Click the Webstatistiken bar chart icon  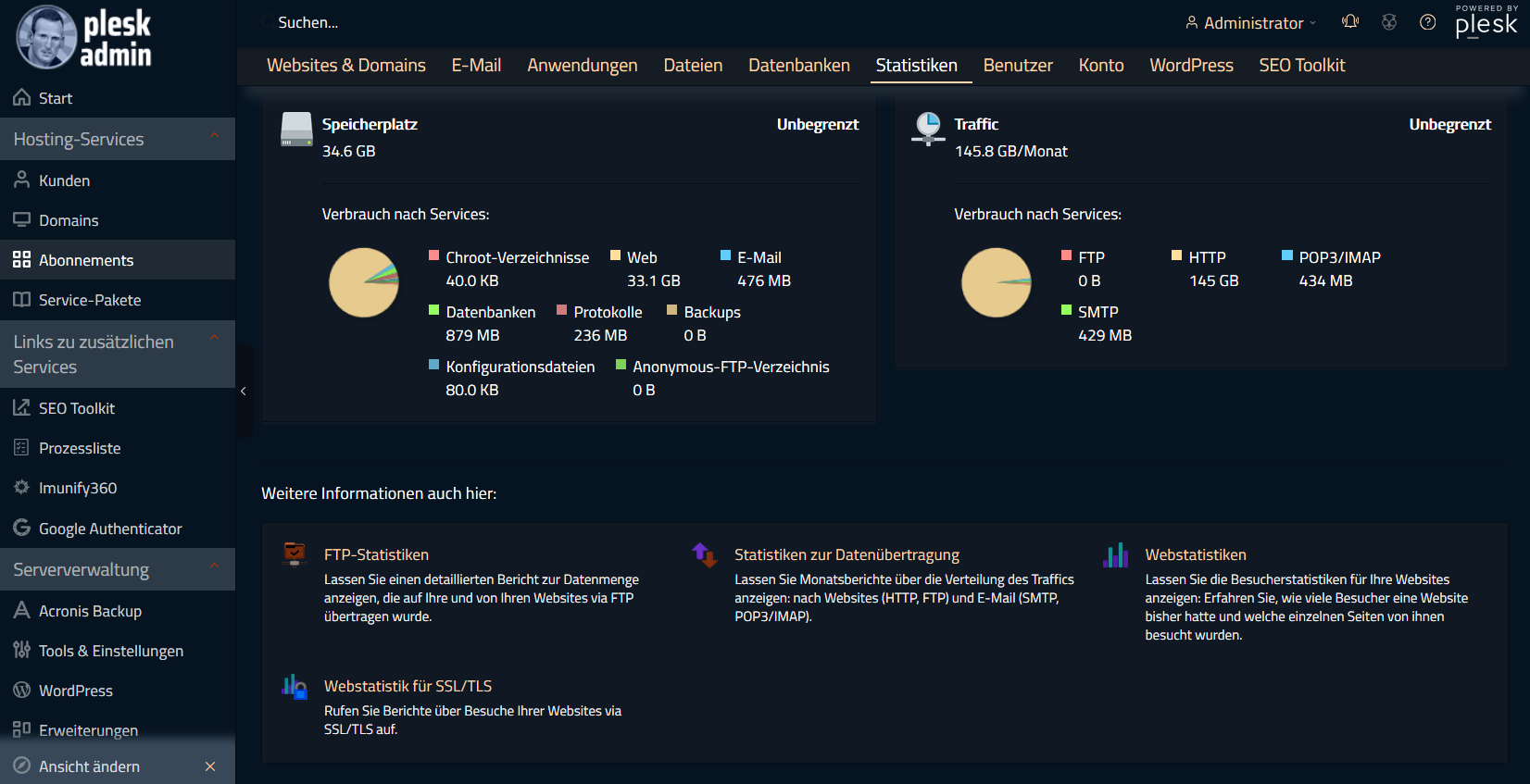(x=1115, y=554)
